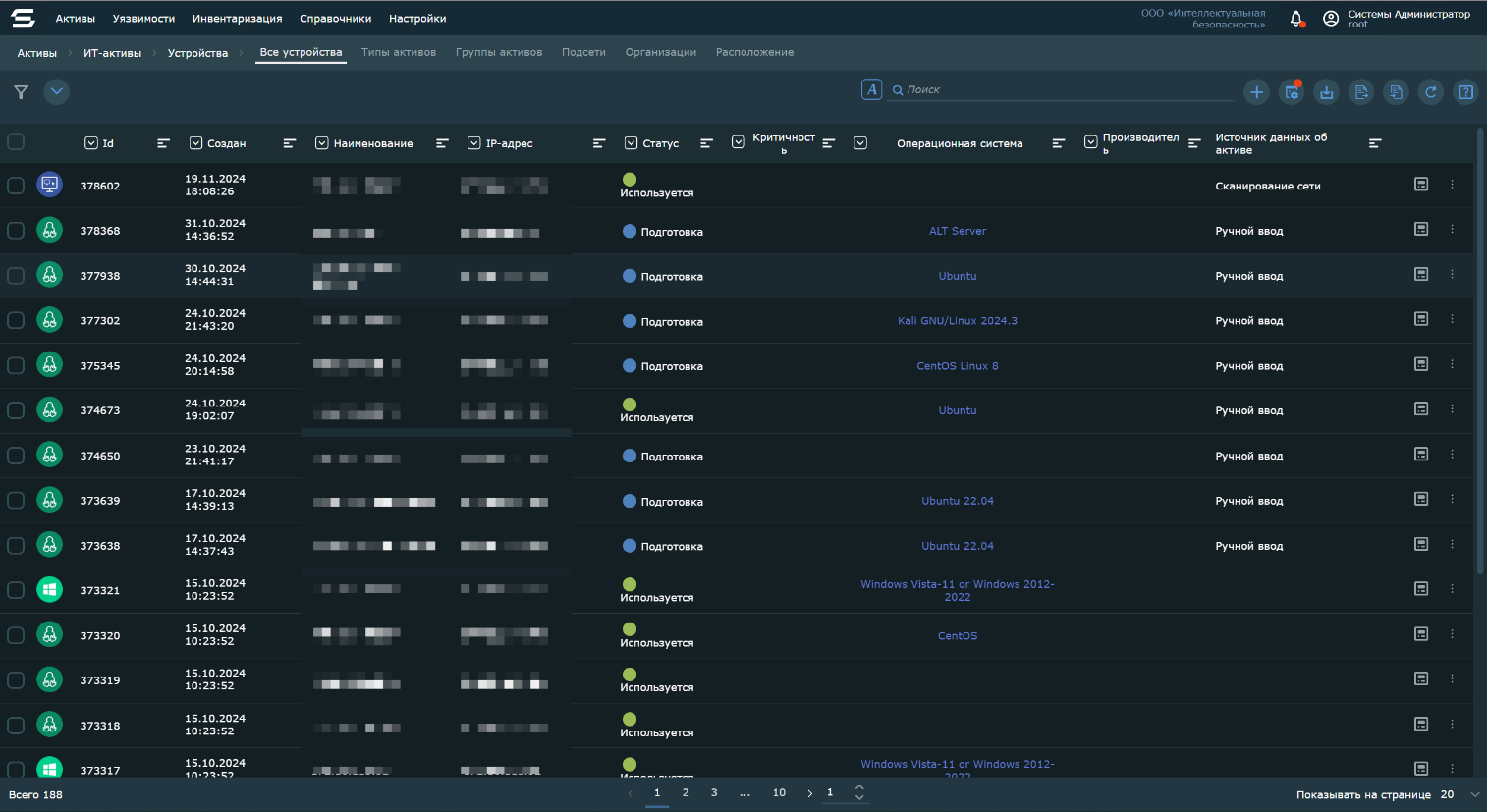
Task: Check the row for device 373321
Action: click(x=16, y=590)
